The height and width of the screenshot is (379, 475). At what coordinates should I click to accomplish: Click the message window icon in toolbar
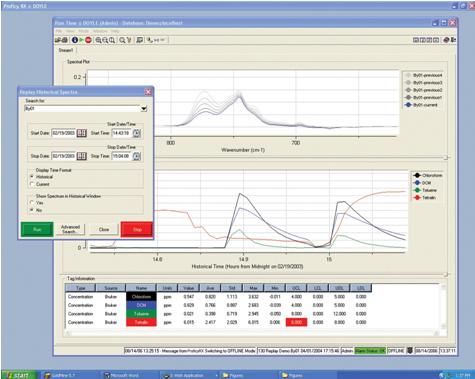point(140,40)
